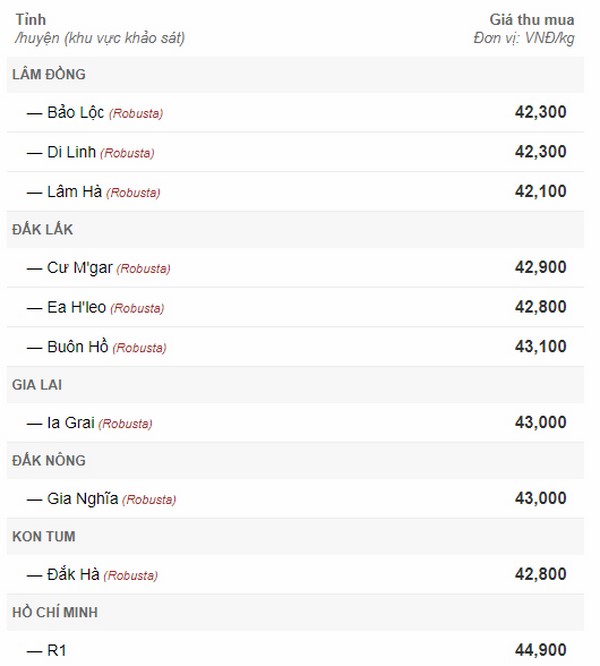The width and height of the screenshot is (600, 666).
Task: Select the Ea H'leo Robusta row
Action: (x=295, y=307)
